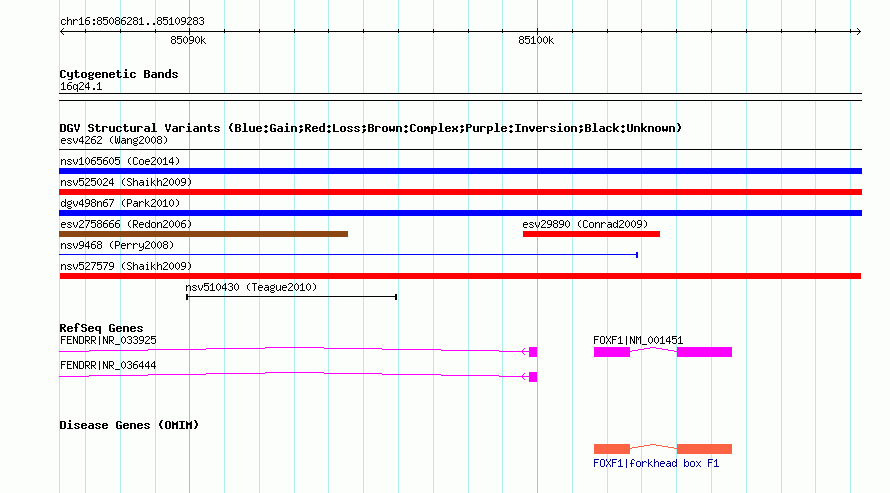Select the blue nsv1065605 gain bar
Screen dimensions: 890x493
click(460, 171)
